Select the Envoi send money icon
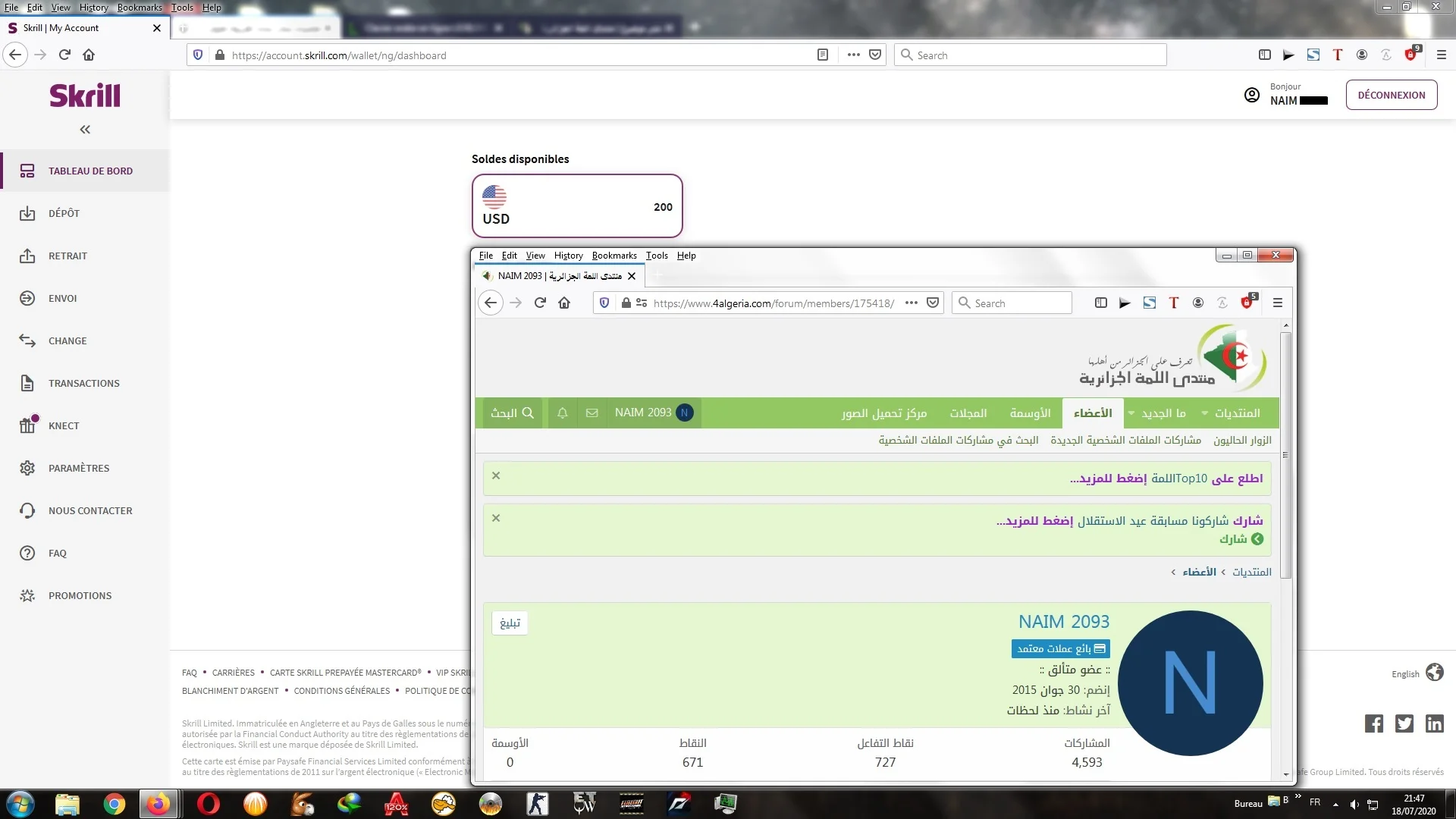The image size is (1456, 819). click(27, 298)
